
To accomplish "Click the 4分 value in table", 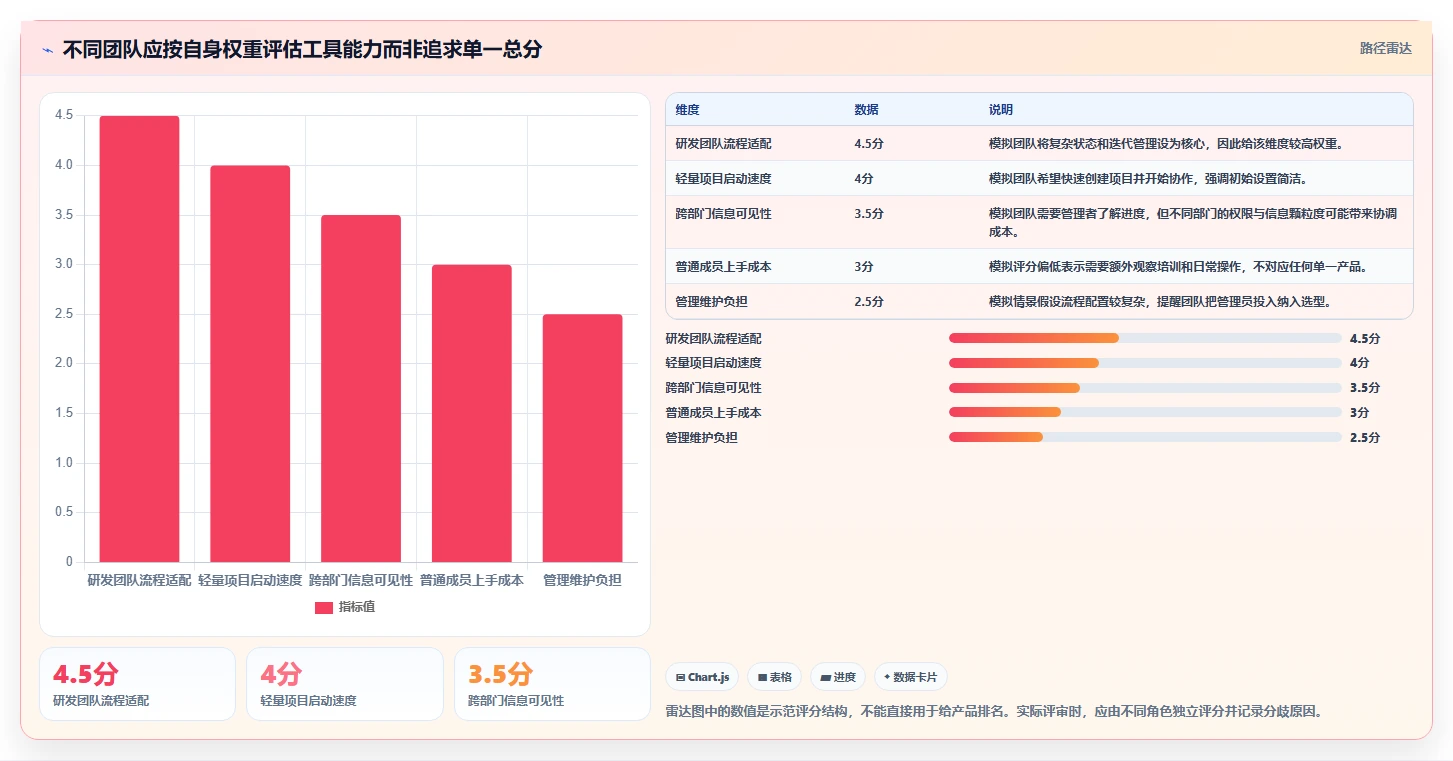I will pos(864,179).
